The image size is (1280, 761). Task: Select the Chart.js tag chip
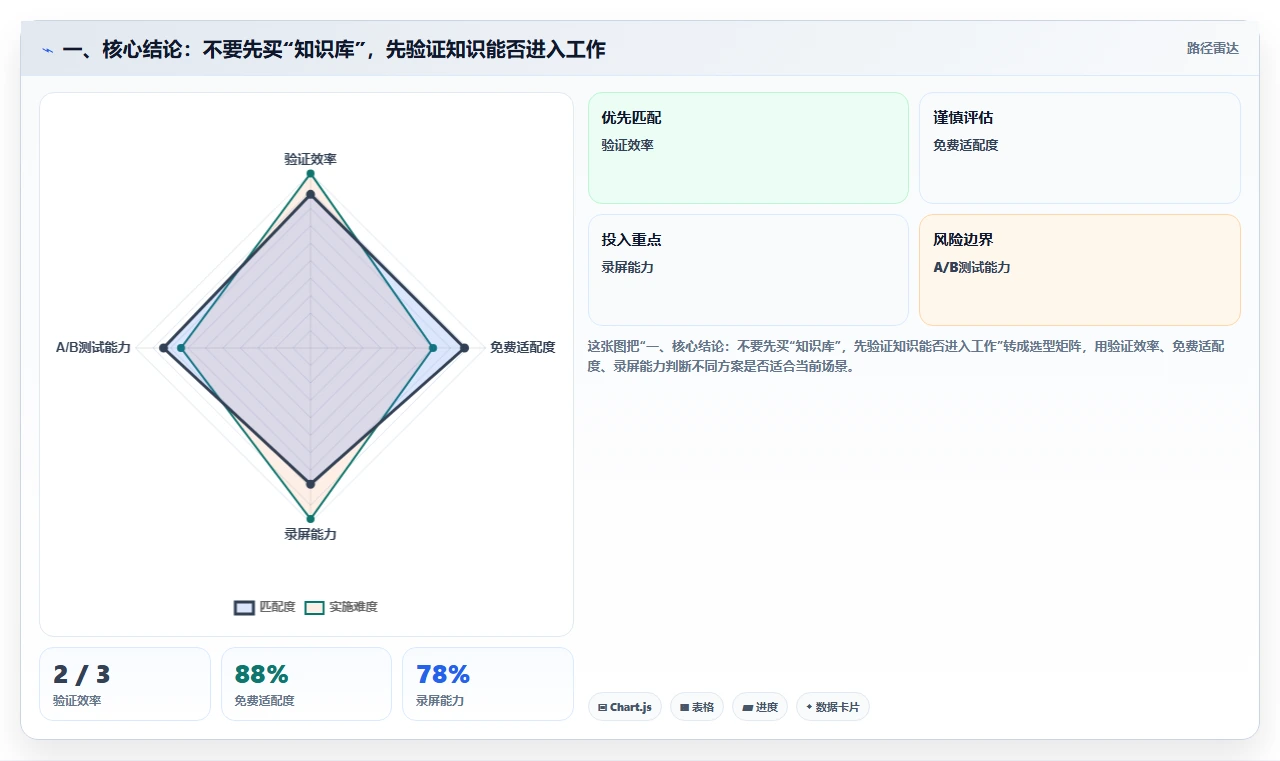(x=625, y=707)
